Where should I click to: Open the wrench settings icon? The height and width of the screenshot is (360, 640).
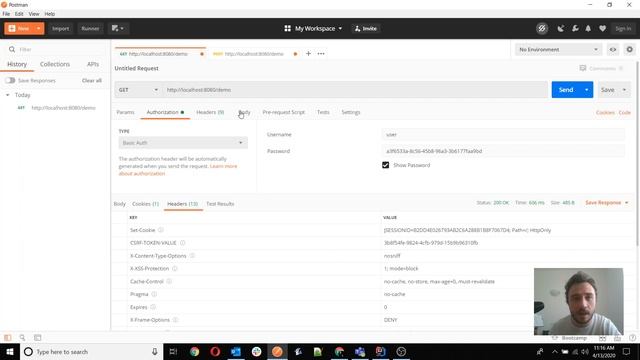(x=575, y=29)
